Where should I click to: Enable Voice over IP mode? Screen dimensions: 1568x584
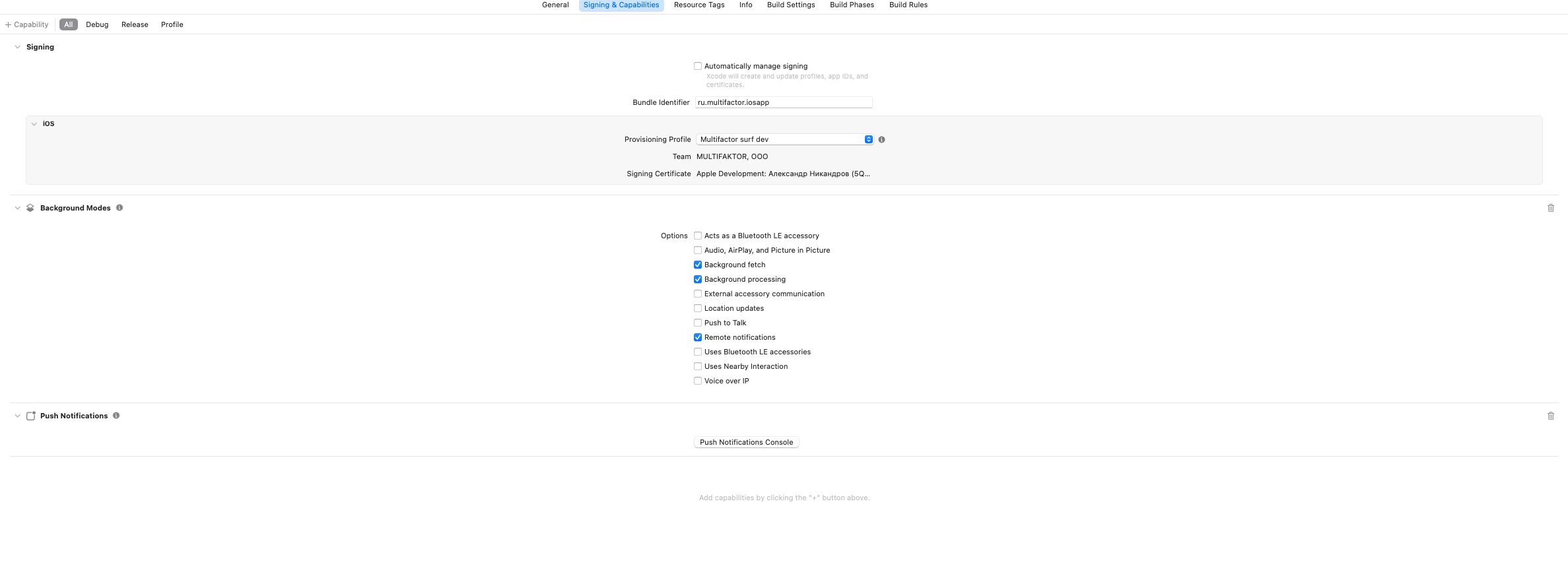698,381
